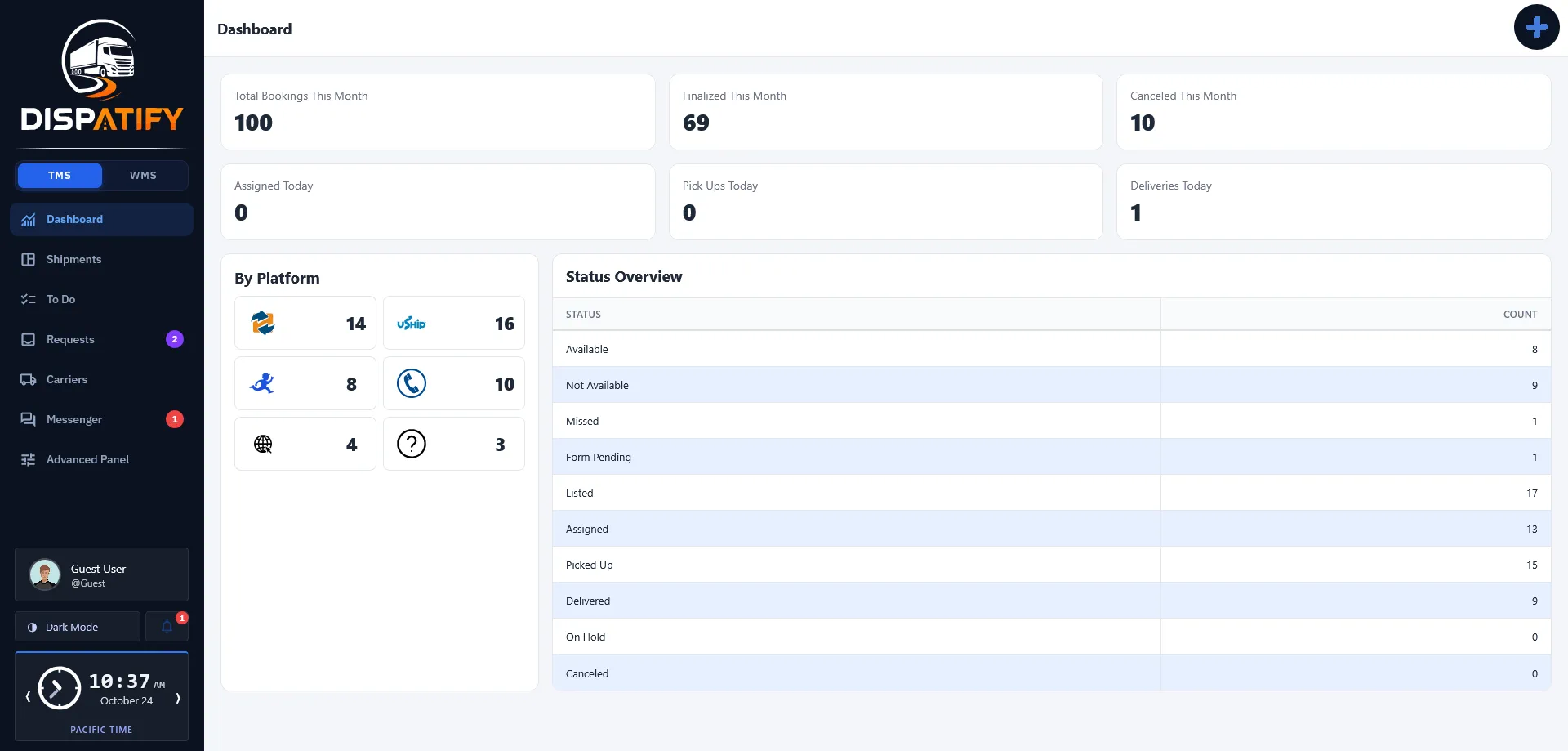Click Finalized This Month card
This screenshot has height=751, width=1568.
point(886,112)
